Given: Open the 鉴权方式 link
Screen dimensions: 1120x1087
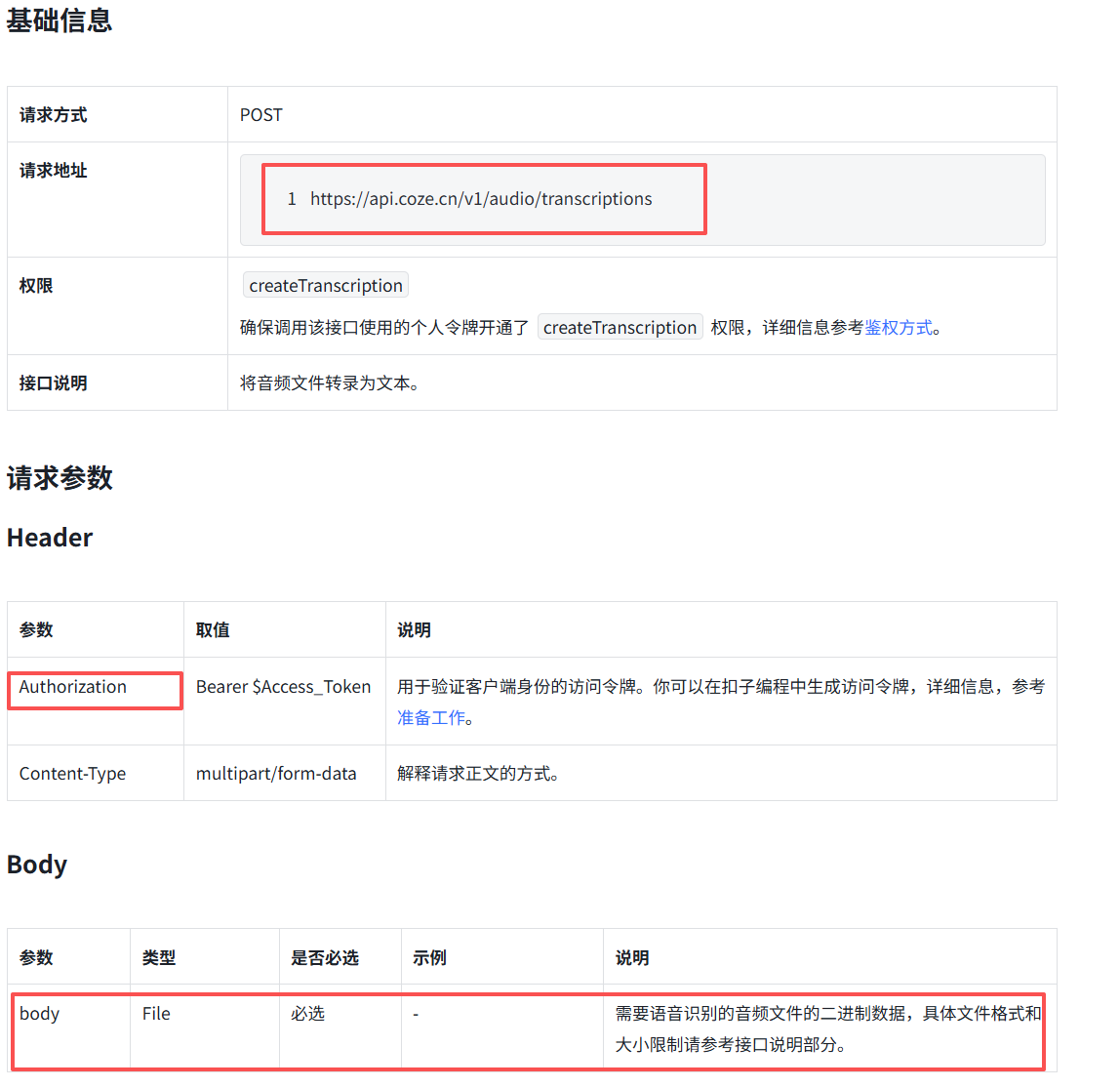Looking at the screenshot, I should 898,328.
